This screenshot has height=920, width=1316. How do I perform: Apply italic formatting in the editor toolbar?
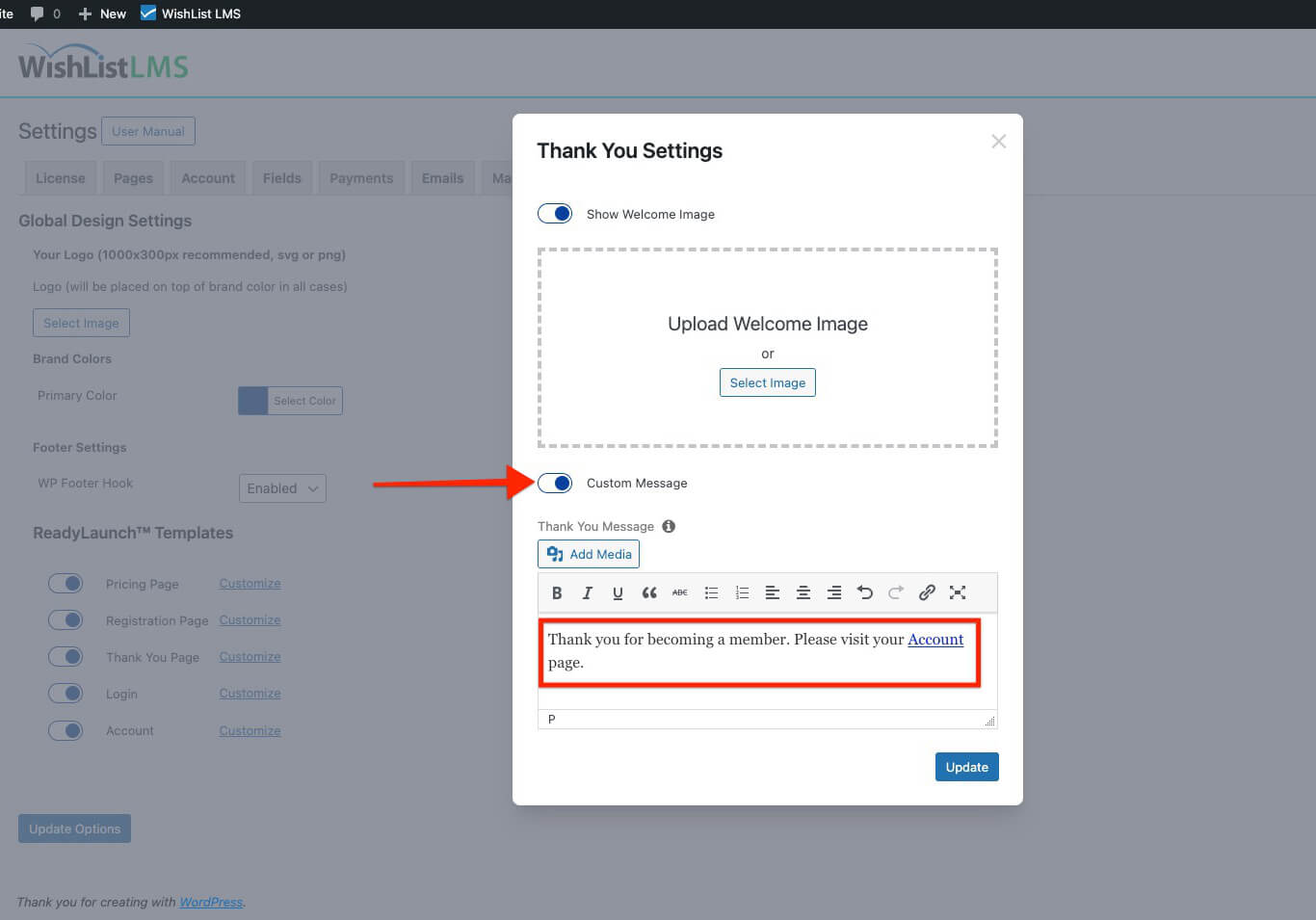588,592
